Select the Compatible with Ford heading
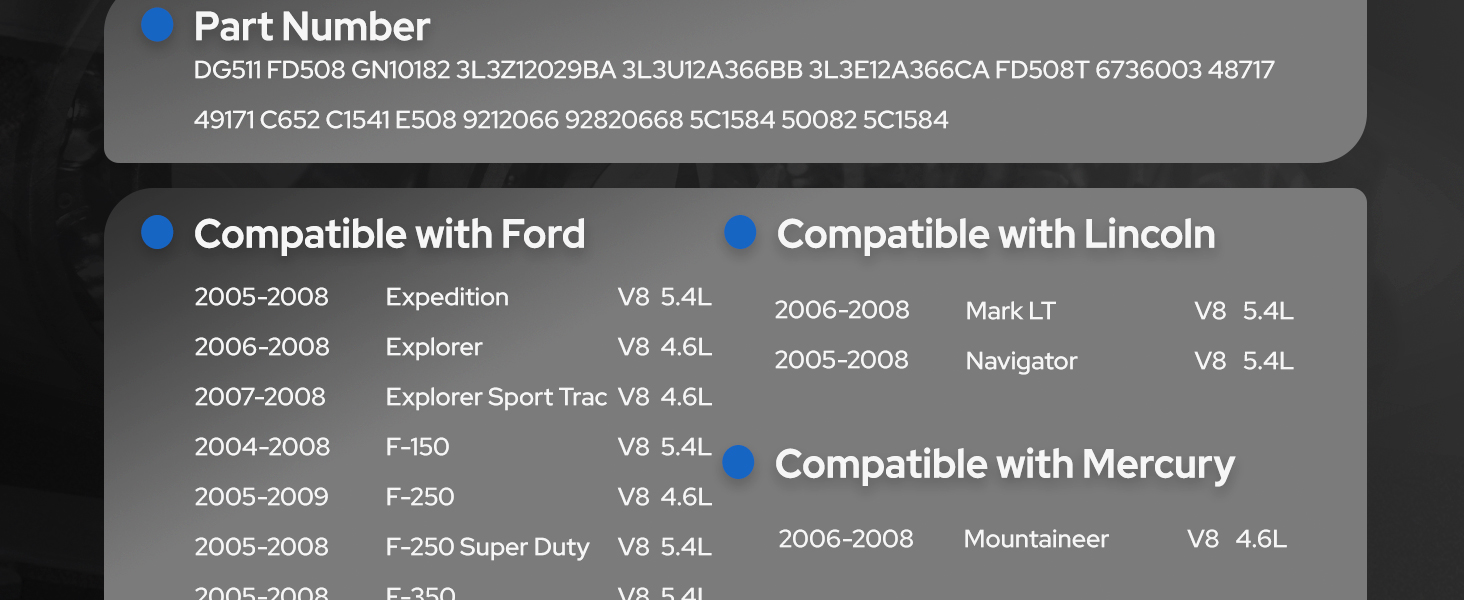 (389, 235)
